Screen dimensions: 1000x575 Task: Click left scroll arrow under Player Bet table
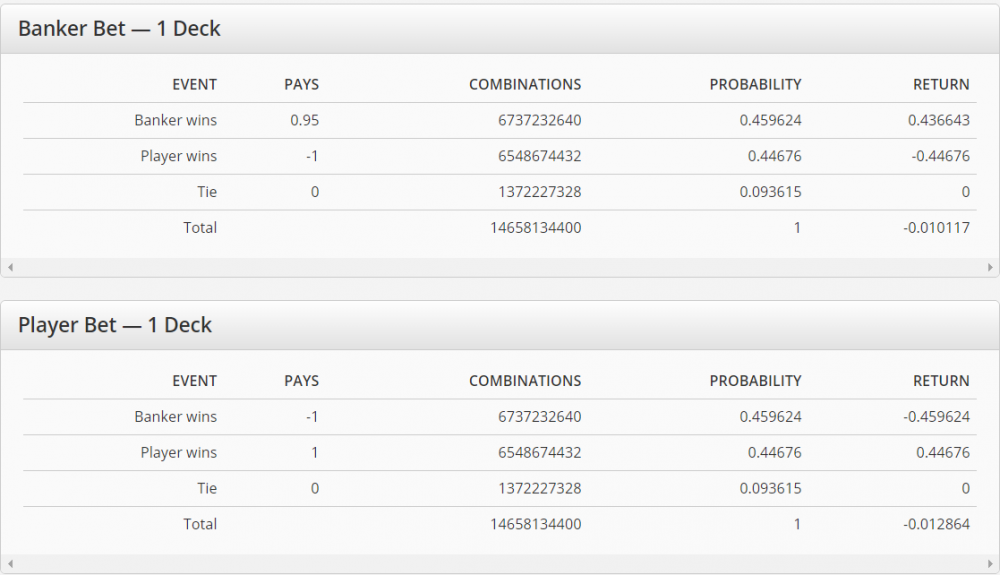coord(8,564)
